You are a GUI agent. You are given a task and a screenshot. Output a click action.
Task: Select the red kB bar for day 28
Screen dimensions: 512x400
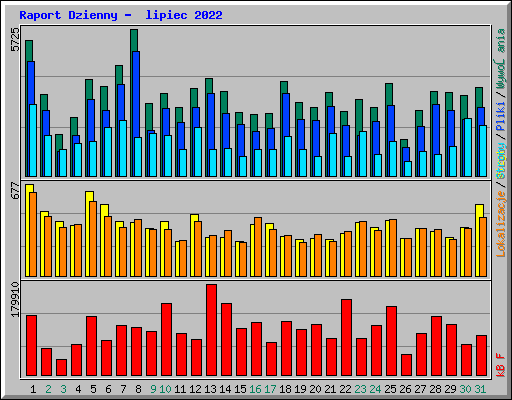tap(436, 346)
